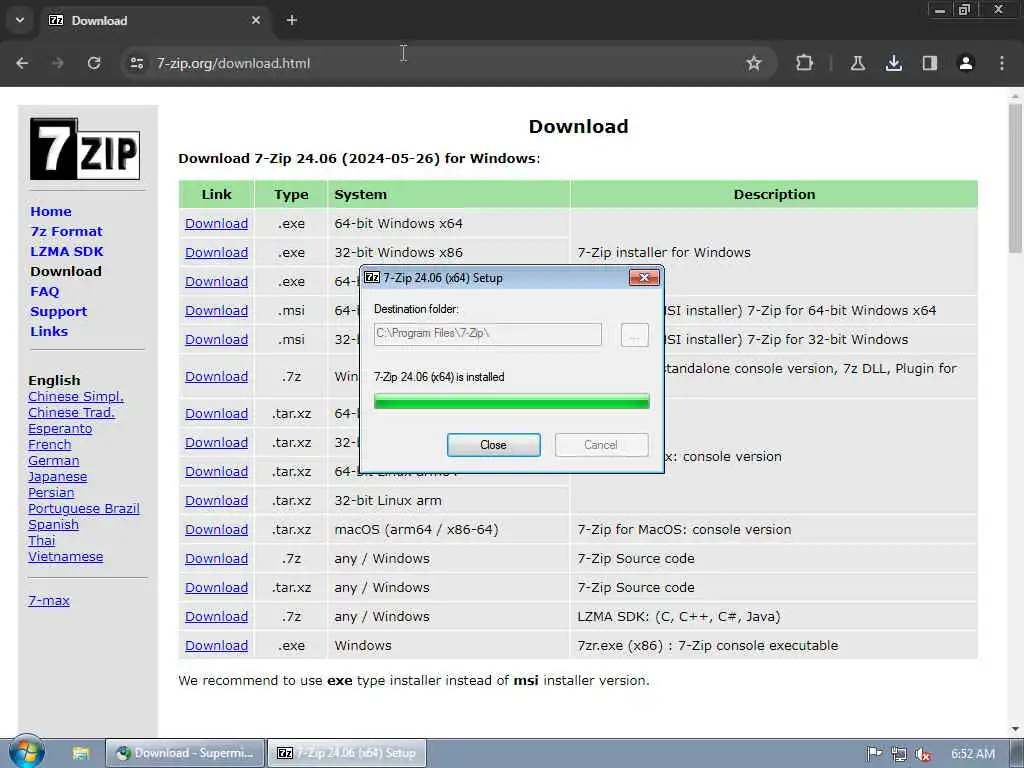Open the Windows Start orb
Image resolution: width=1024 pixels, height=768 pixels.
tap(26, 752)
